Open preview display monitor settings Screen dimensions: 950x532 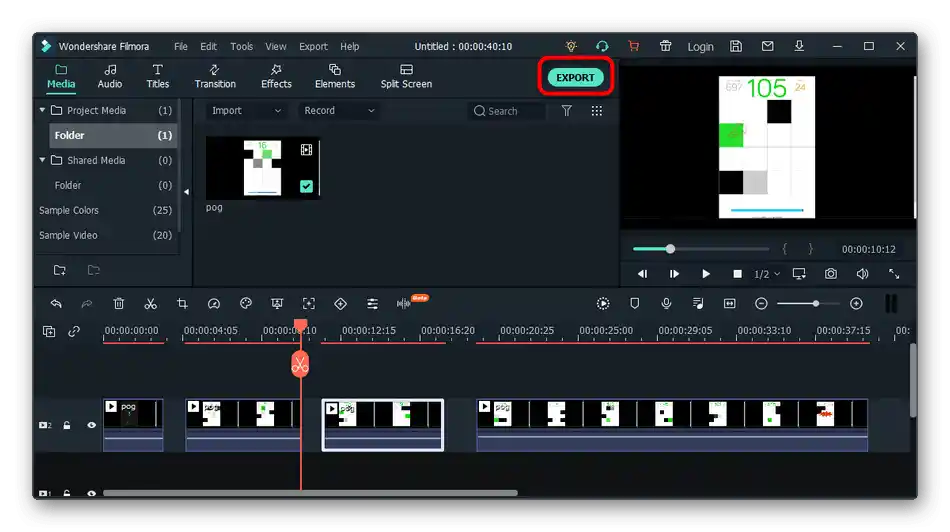[799, 274]
